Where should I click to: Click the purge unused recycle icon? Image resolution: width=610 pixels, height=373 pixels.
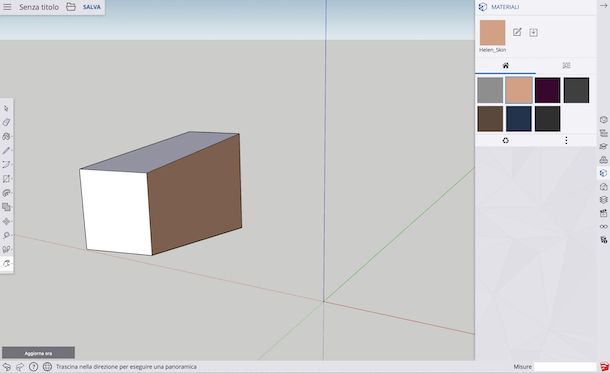(505, 140)
